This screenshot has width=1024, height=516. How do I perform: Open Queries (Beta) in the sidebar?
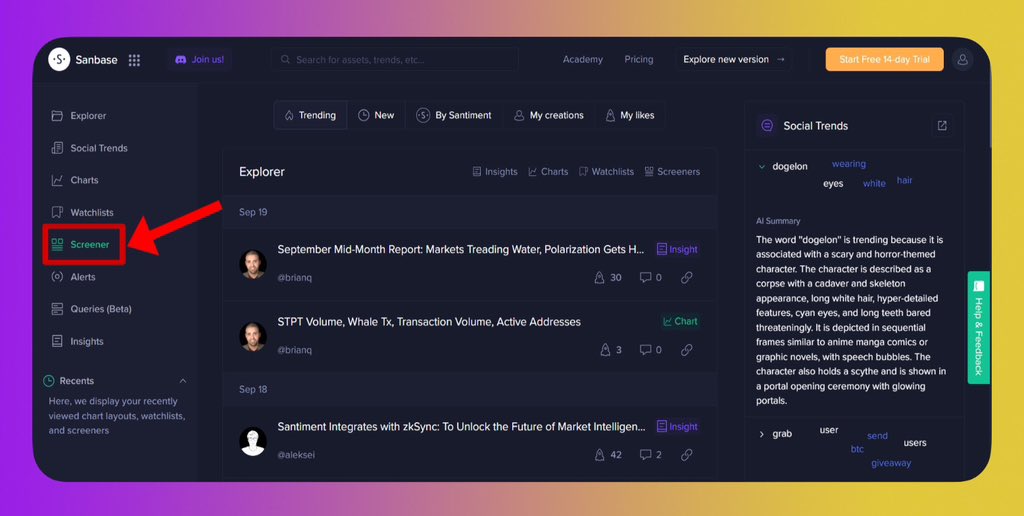click(91, 309)
